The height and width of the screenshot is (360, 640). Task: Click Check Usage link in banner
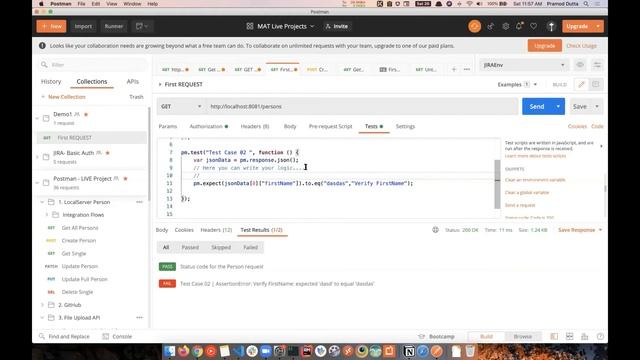point(581,46)
